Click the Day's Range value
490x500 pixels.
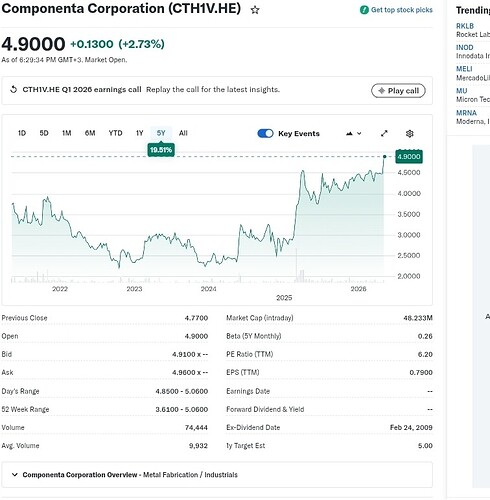tap(182, 391)
